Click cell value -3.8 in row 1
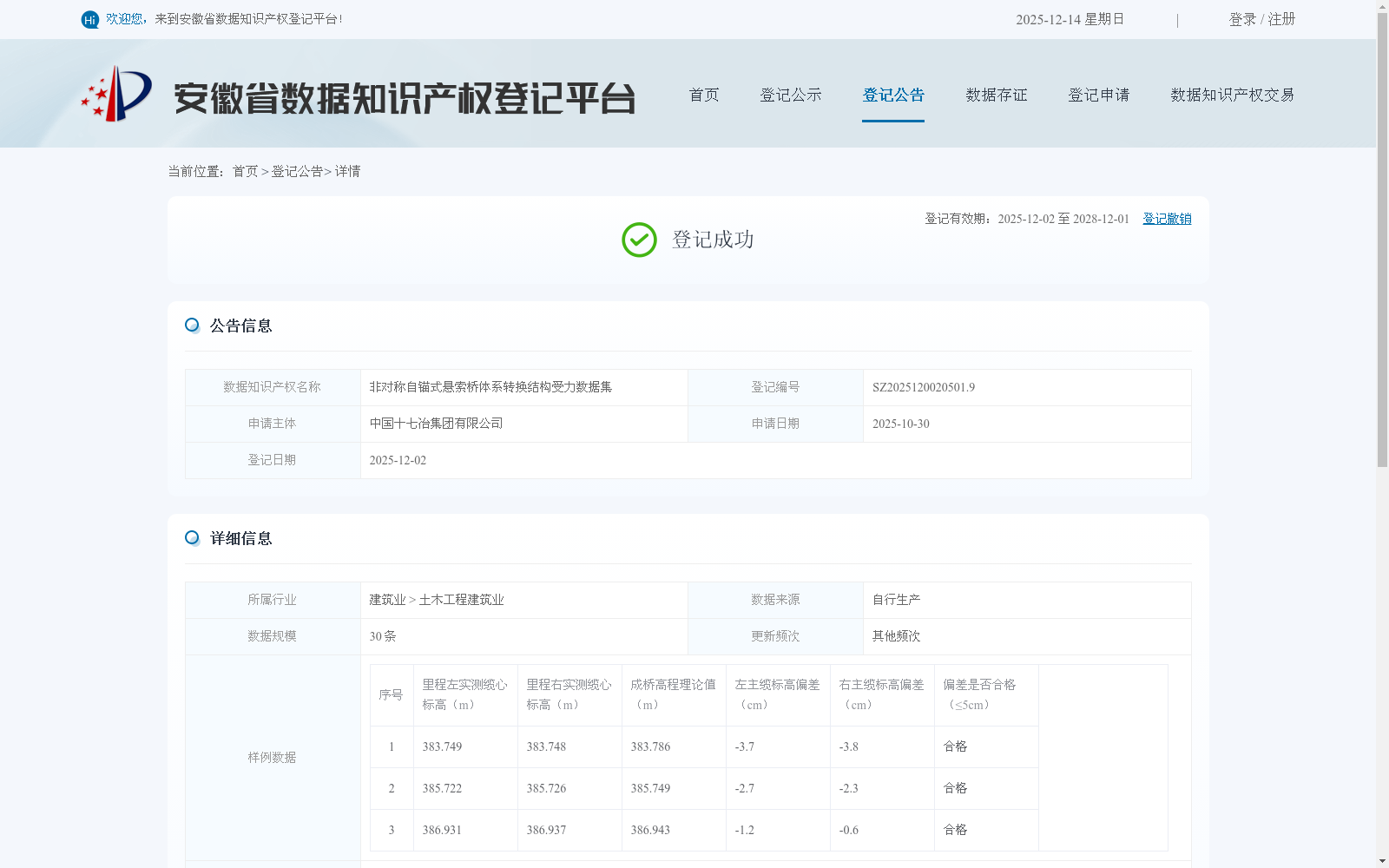 [848, 746]
